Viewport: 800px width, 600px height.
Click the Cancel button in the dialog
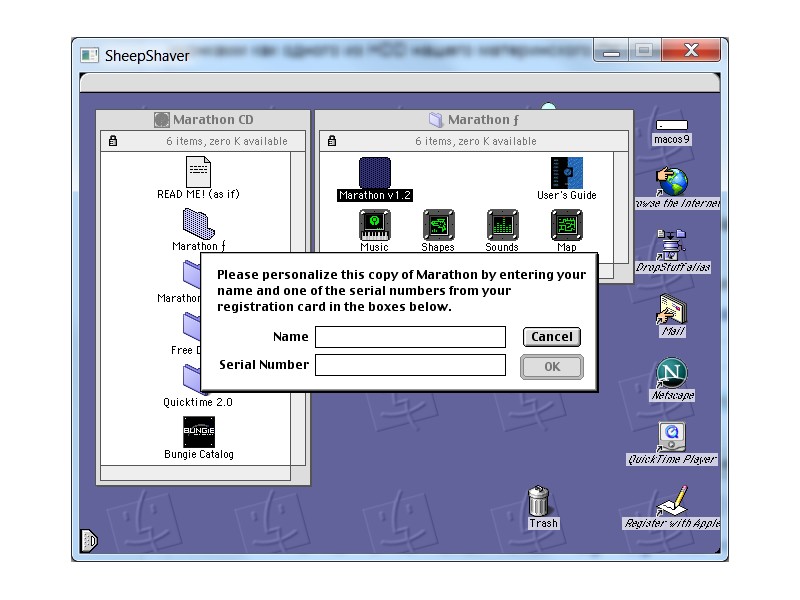[x=552, y=337]
